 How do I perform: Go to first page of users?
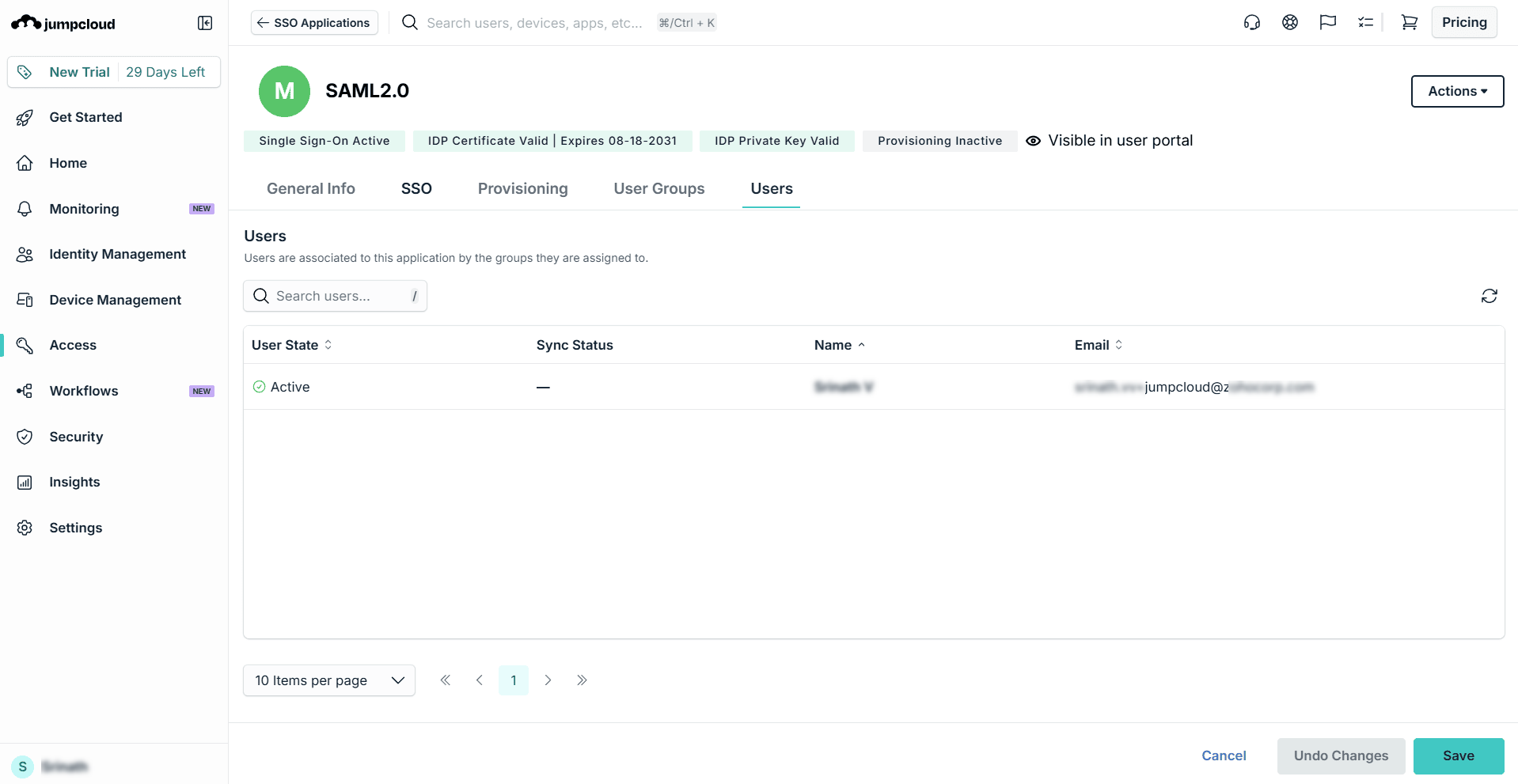click(446, 680)
